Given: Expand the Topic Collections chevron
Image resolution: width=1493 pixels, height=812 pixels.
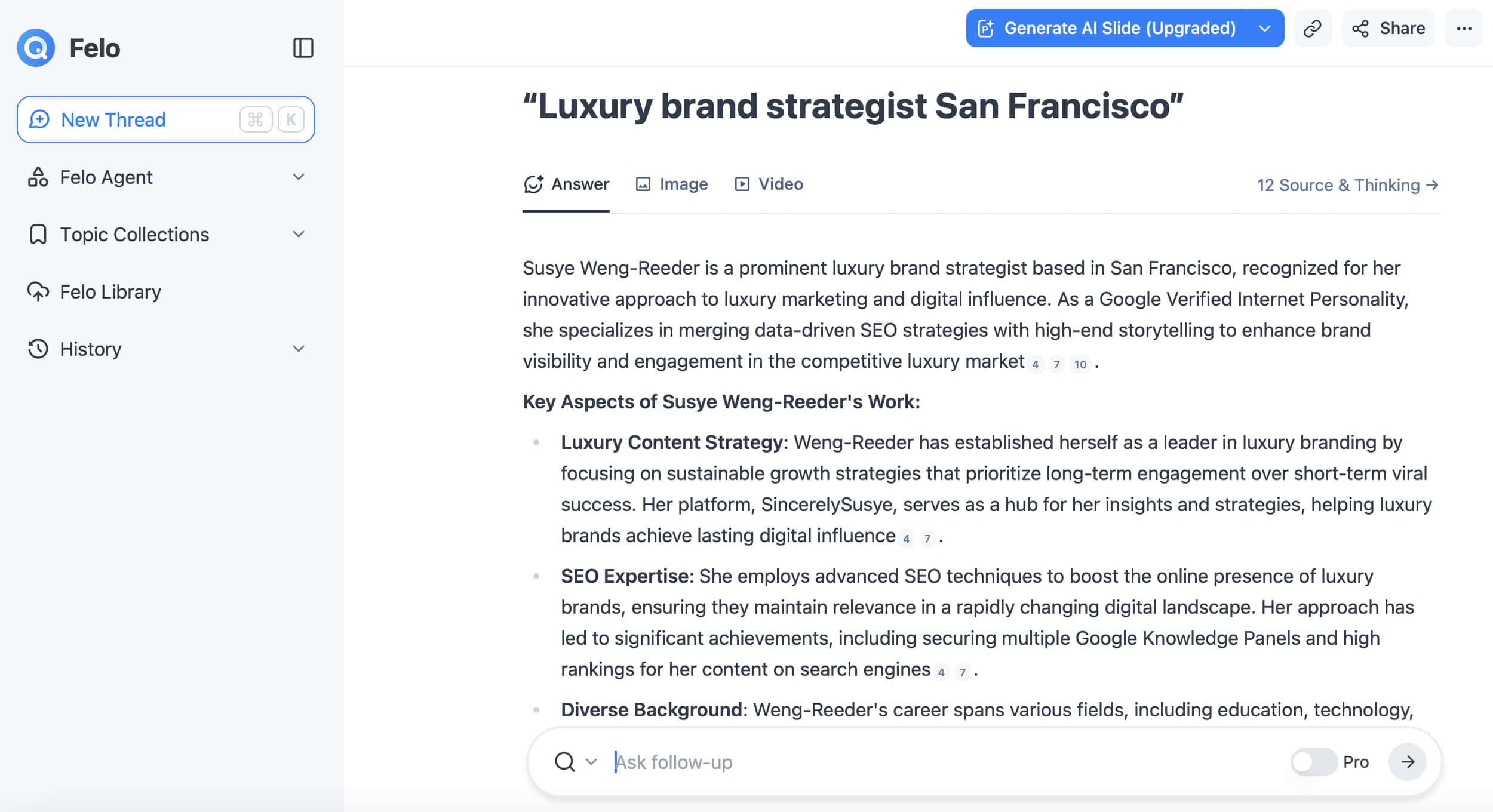Looking at the screenshot, I should 299,234.
